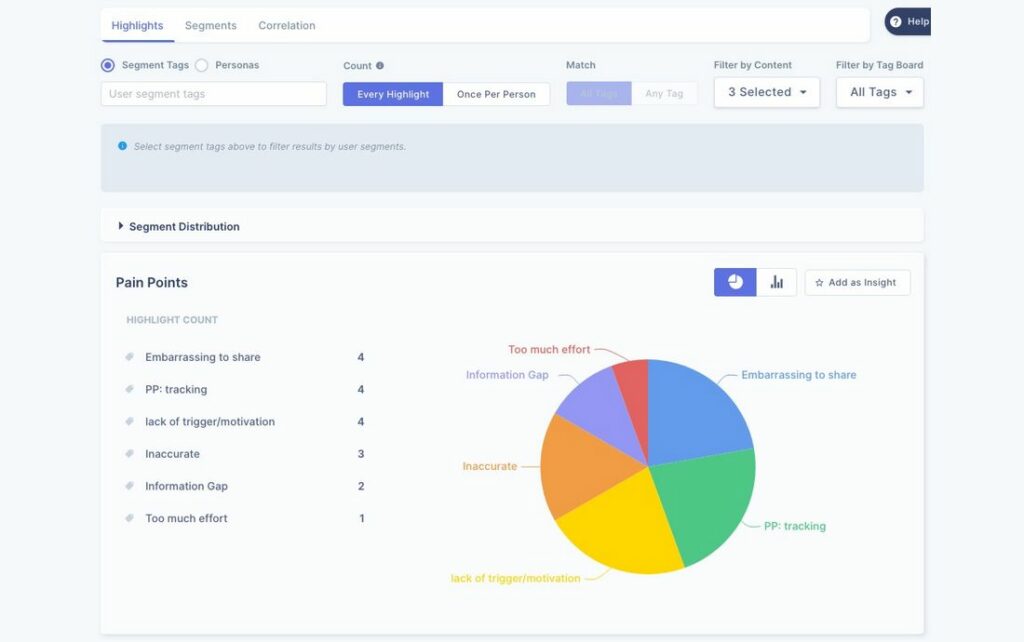This screenshot has height=642, width=1024.
Task: Select the Segment Tags radio button
Action: coord(107,66)
